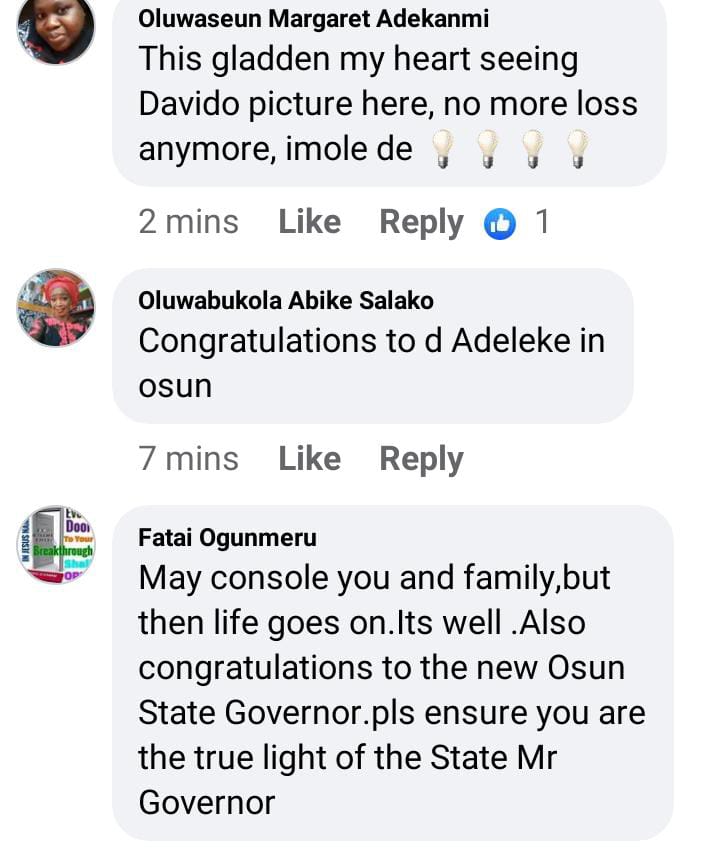The height and width of the screenshot is (857, 720).
Task: Open Oluwaseun Margaret Adekanmi's profile picture
Action: [56, 28]
